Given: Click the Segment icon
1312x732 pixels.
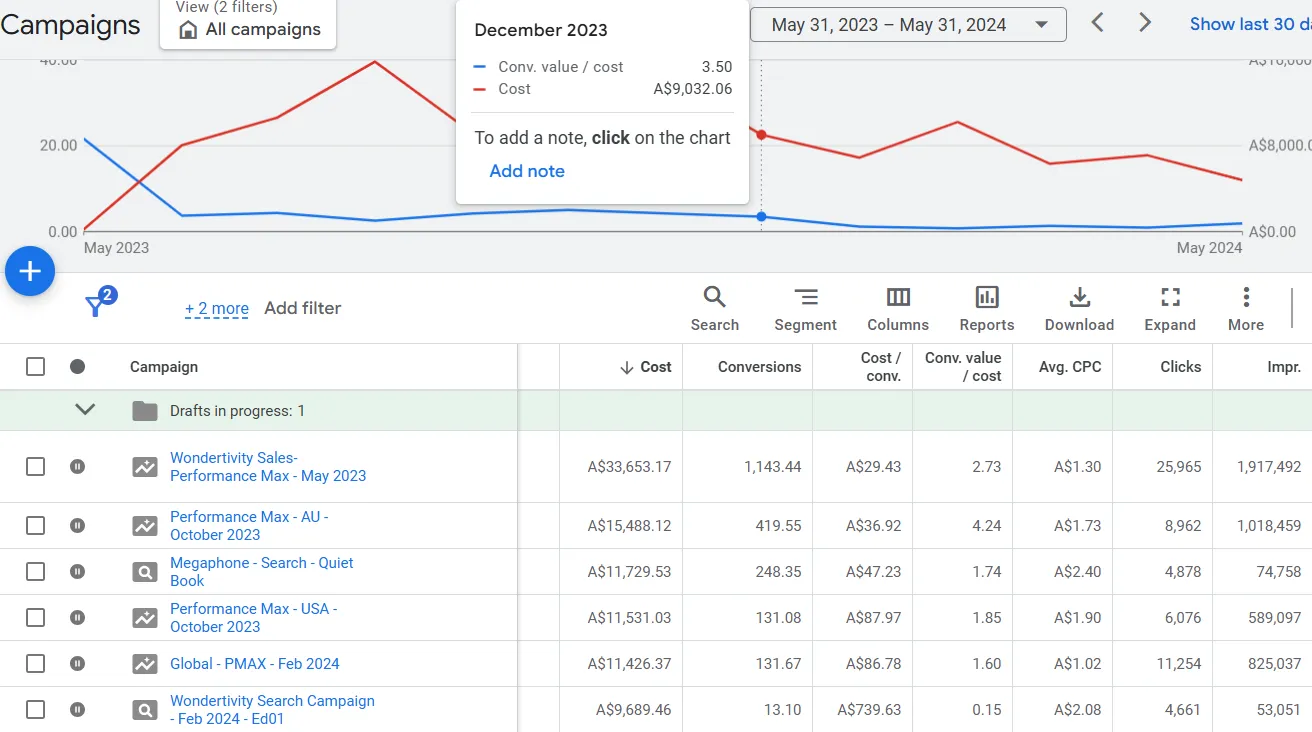Looking at the screenshot, I should [805, 298].
